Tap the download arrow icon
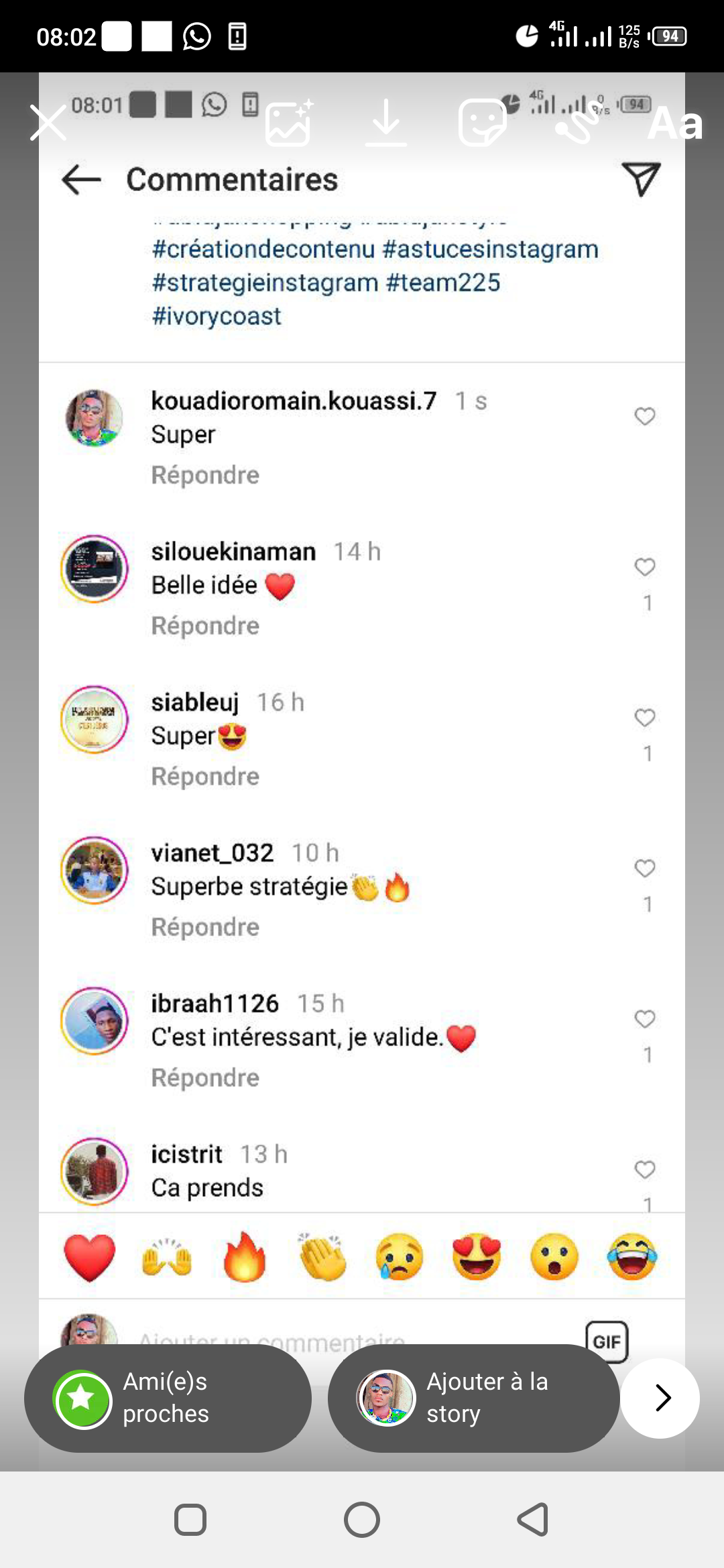The image size is (724, 1568). [386, 123]
